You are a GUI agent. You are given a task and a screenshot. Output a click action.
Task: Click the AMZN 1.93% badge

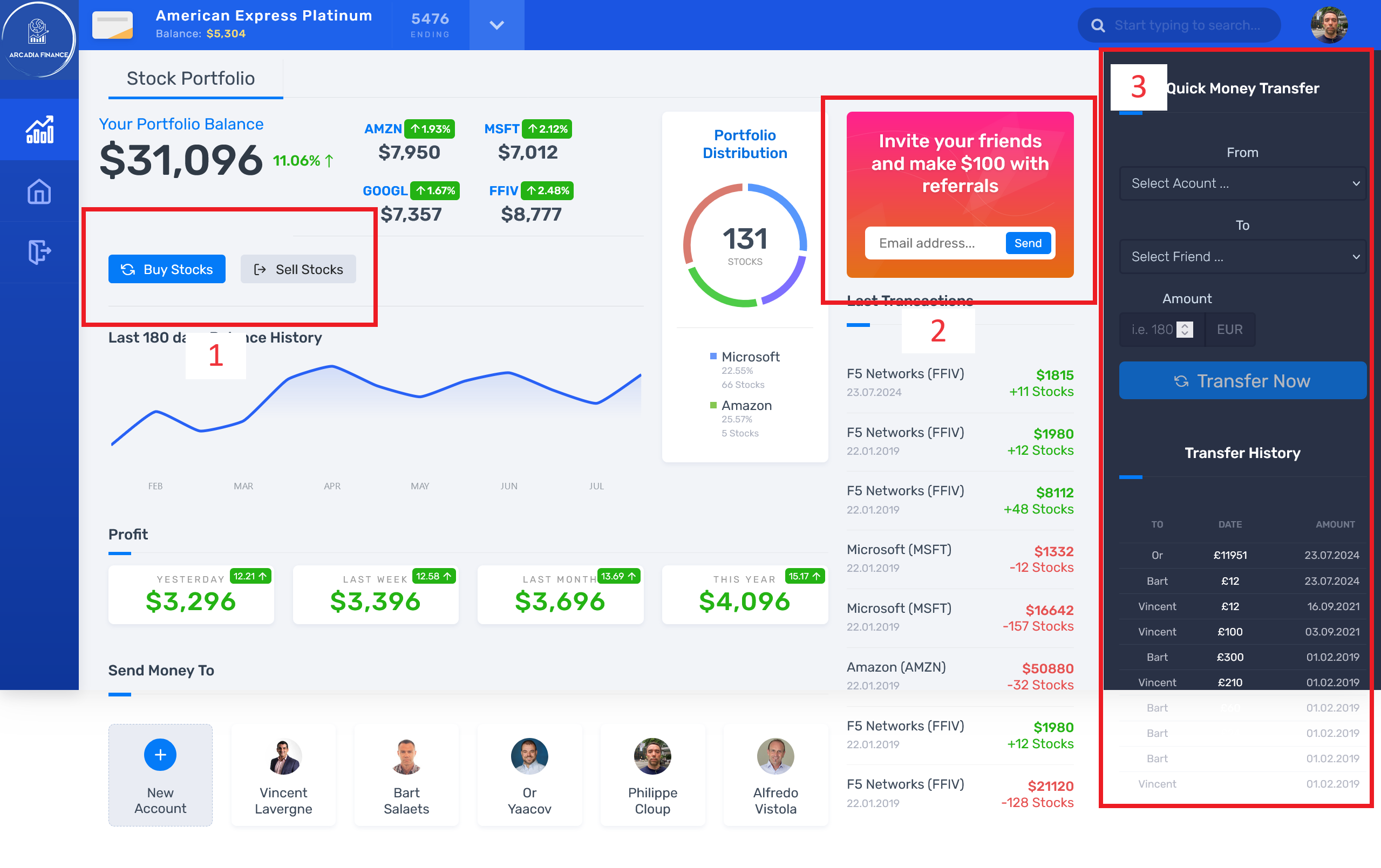(430, 129)
